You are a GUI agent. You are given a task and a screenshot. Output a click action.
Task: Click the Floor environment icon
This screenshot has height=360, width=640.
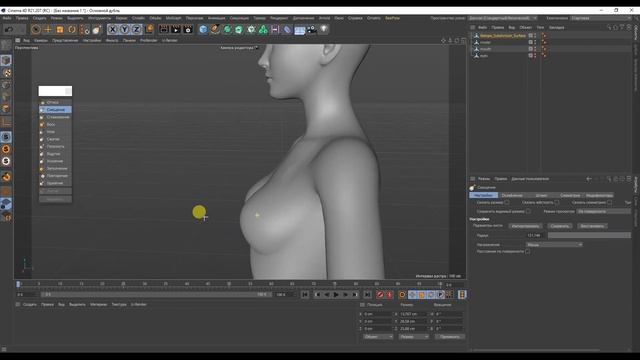pos(300,29)
